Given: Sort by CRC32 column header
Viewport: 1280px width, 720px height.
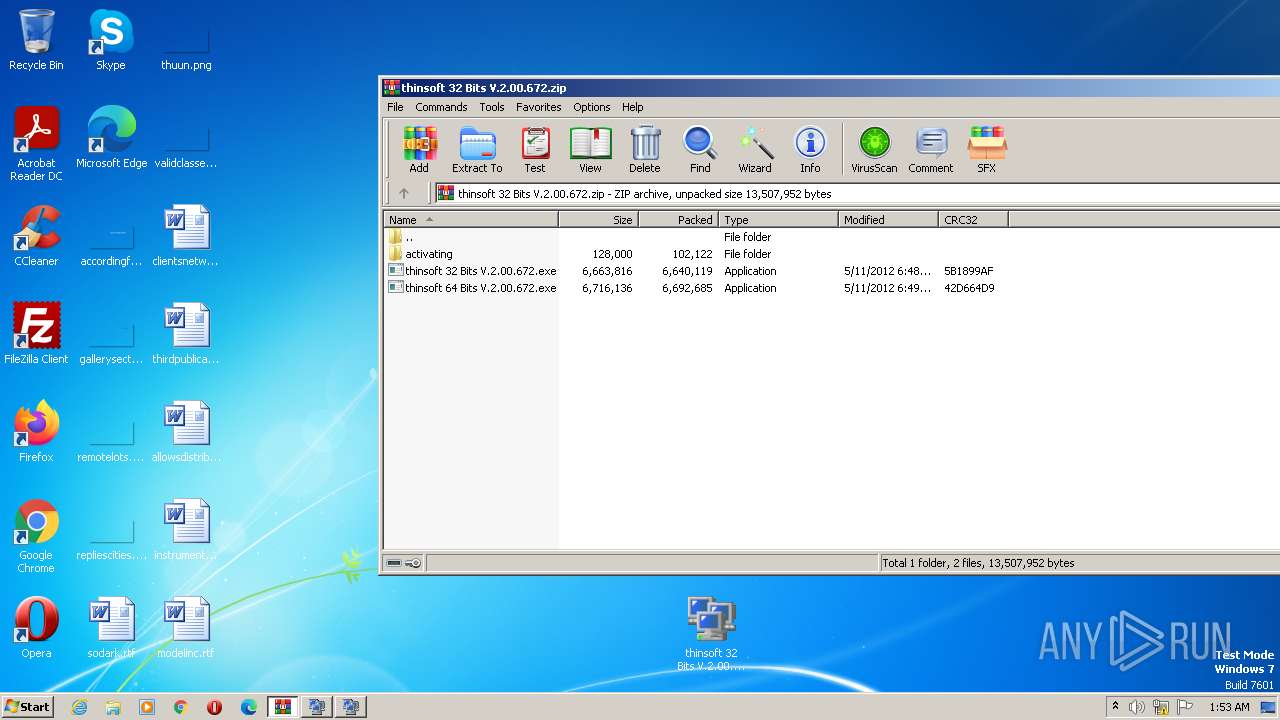Looking at the screenshot, I should point(973,220).
